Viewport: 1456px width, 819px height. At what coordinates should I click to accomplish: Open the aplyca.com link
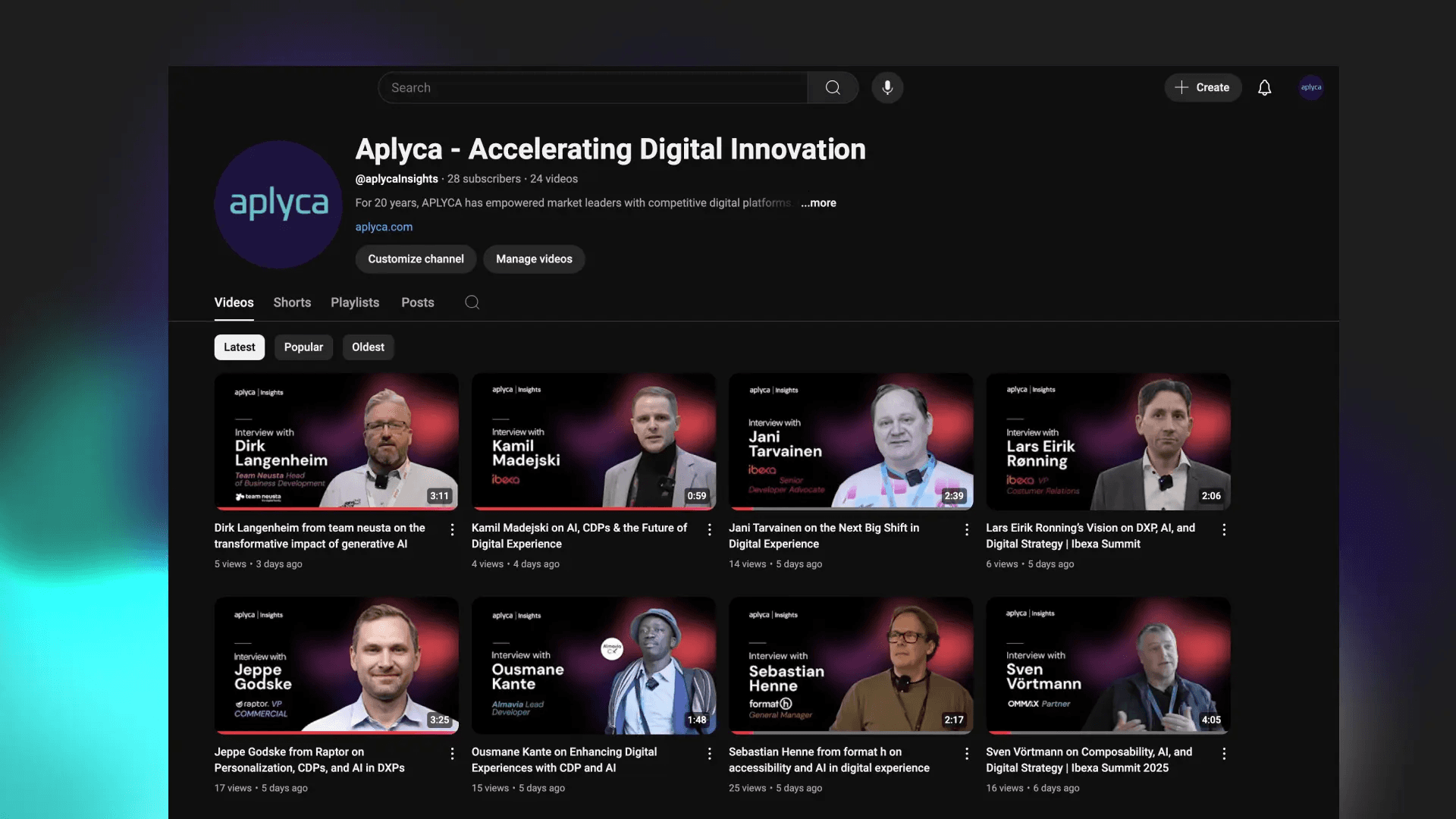[384, 227]
